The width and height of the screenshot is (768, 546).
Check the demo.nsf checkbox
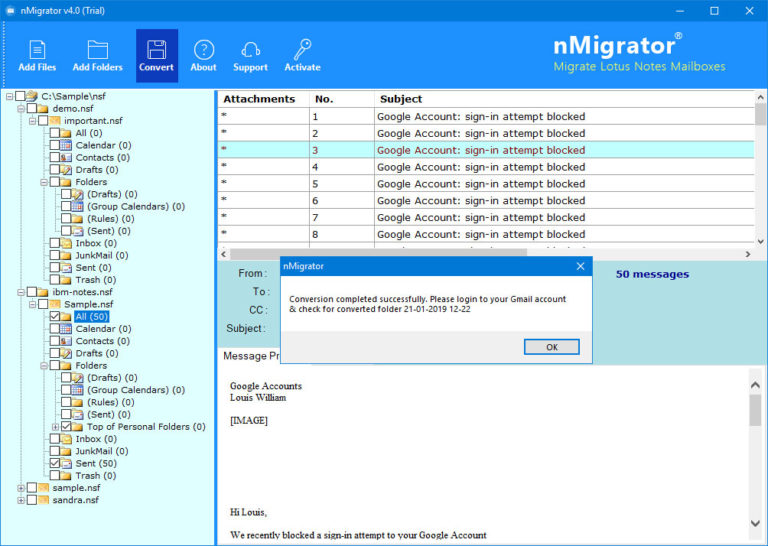tap(32, 109)
